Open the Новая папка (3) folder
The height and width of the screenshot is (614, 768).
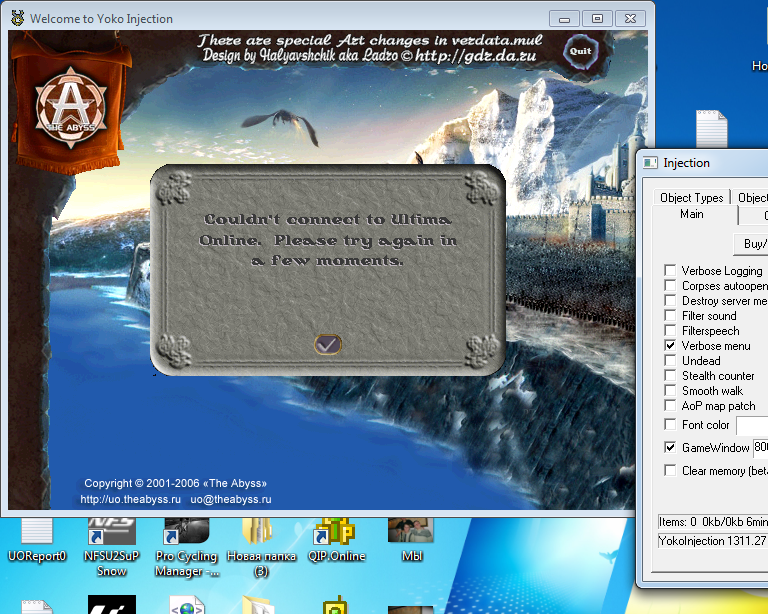point(261,538)
